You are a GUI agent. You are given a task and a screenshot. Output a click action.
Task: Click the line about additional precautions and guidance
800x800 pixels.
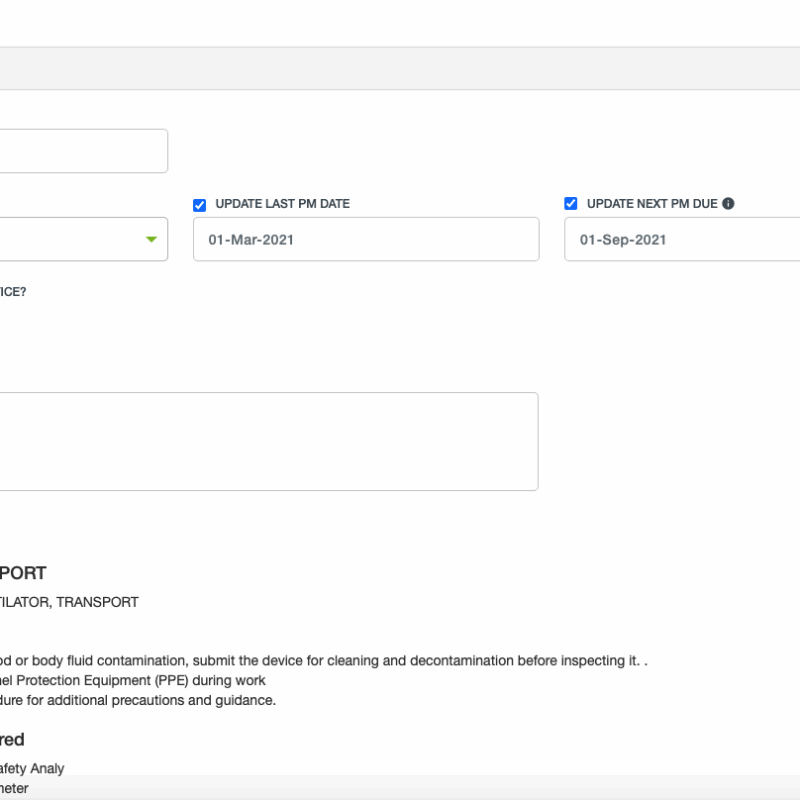pos(138,701)
